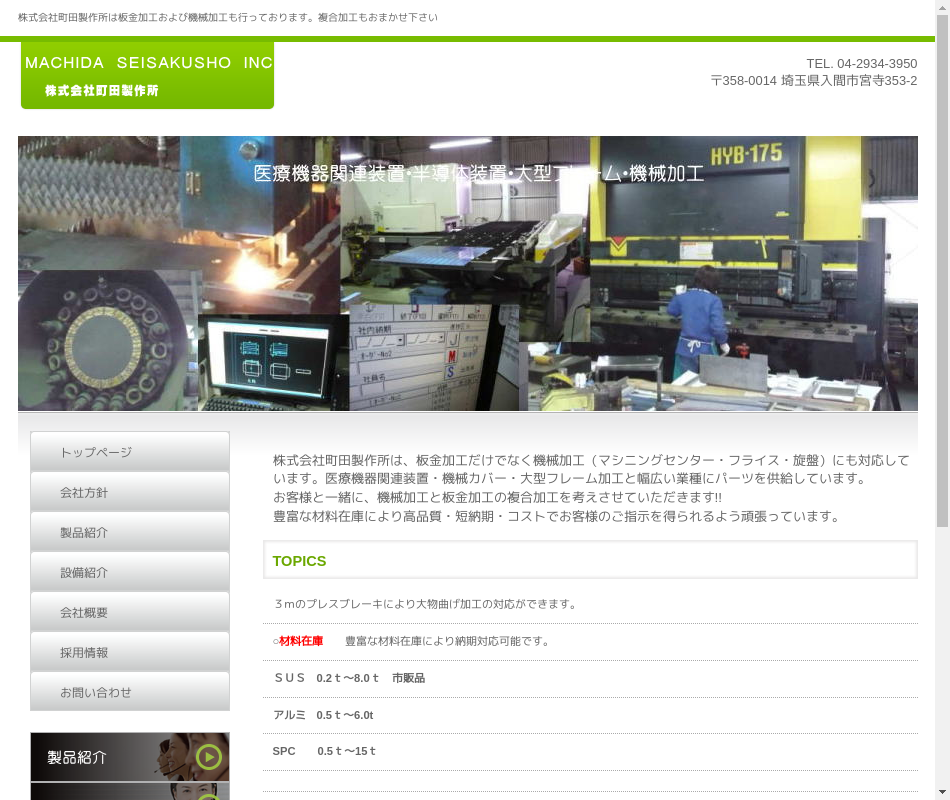Click the TOPICS section heading

[299, 561]
